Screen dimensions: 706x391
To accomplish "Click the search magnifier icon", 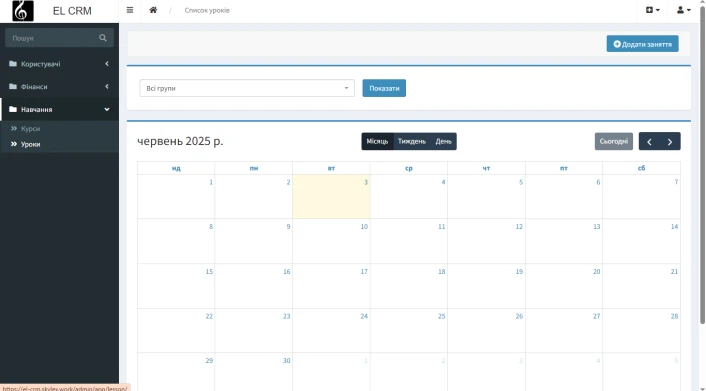I will [x=103, y=38].
